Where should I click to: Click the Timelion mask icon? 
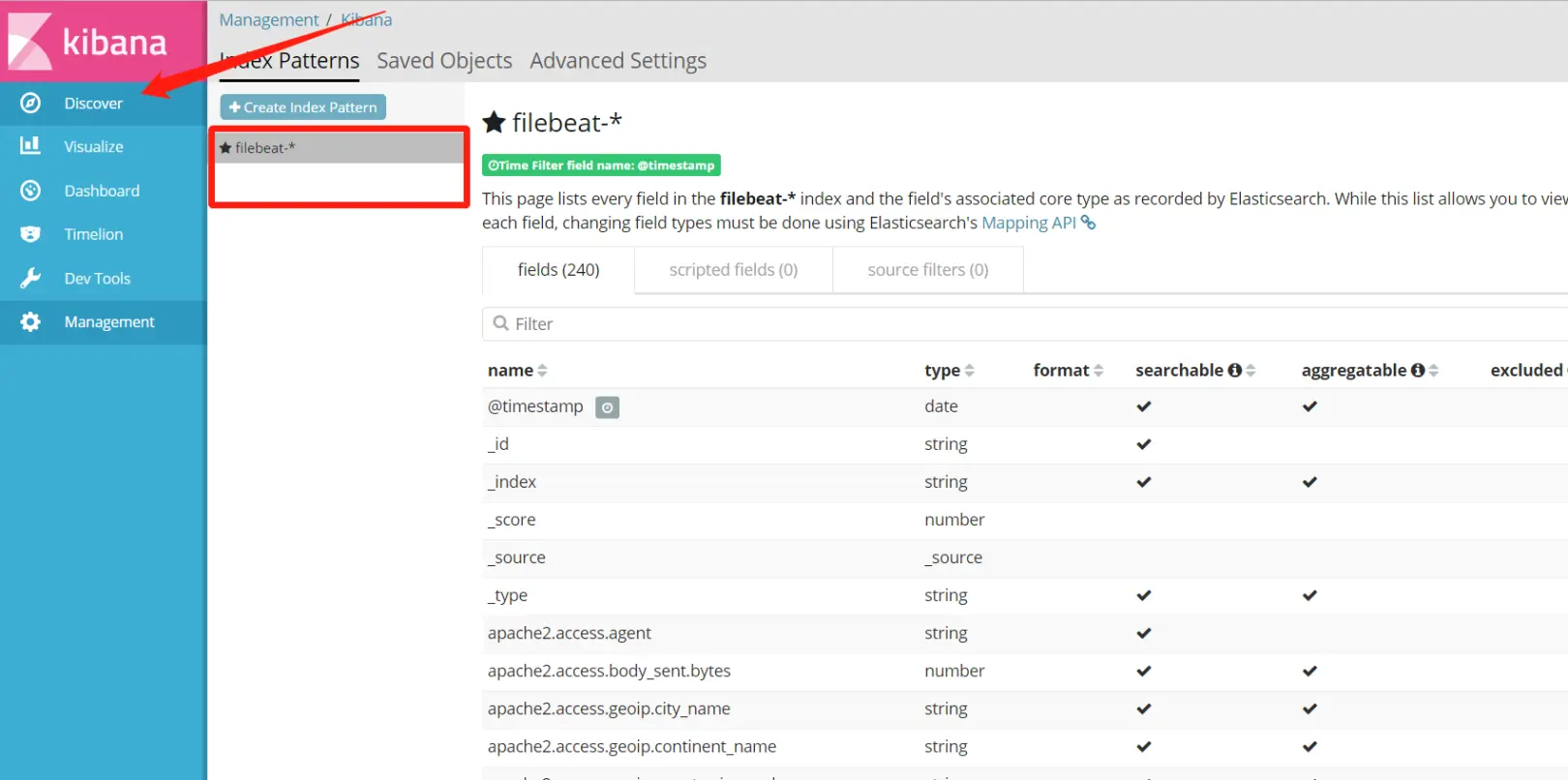coord(30,234)
